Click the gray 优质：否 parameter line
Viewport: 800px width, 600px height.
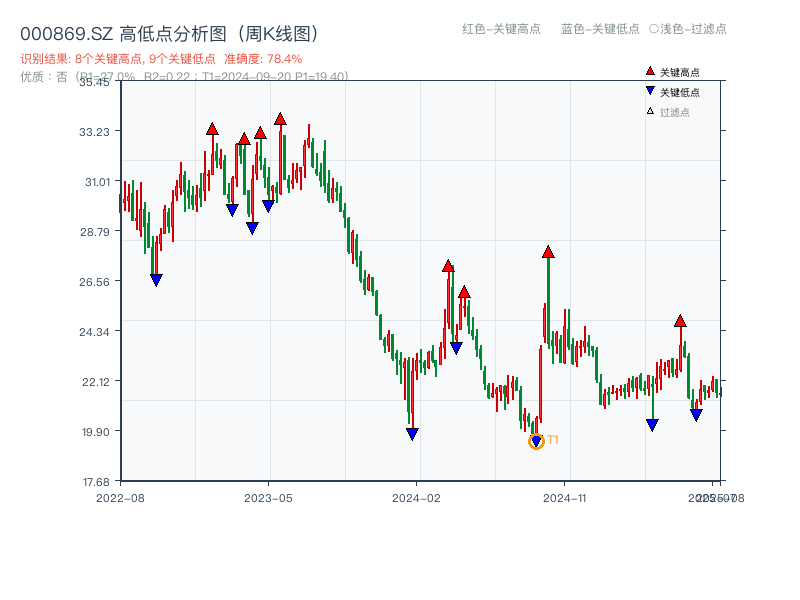pos(184,77)
